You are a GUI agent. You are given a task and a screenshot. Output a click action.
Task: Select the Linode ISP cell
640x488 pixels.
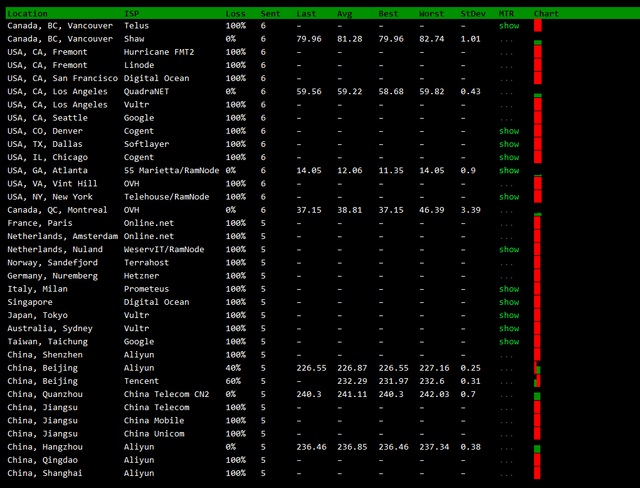[x=139, y=65]
